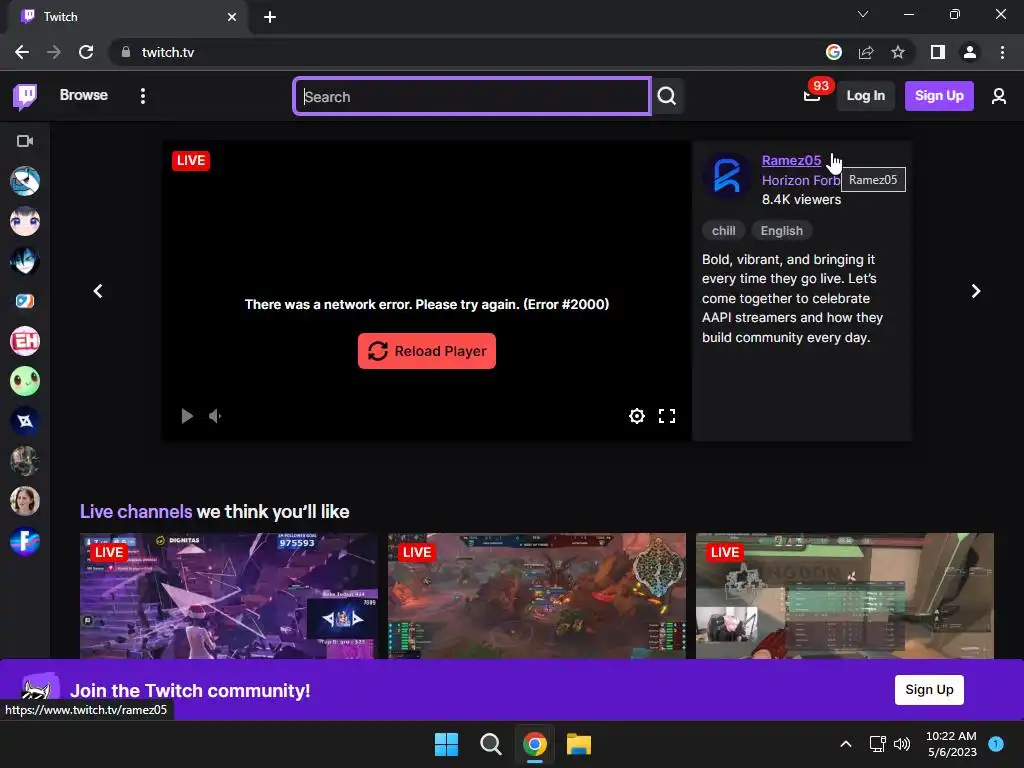The image size is (1024, 768).
Task: Open the gray armored avatar channel in sidebar
Action: 25,461
